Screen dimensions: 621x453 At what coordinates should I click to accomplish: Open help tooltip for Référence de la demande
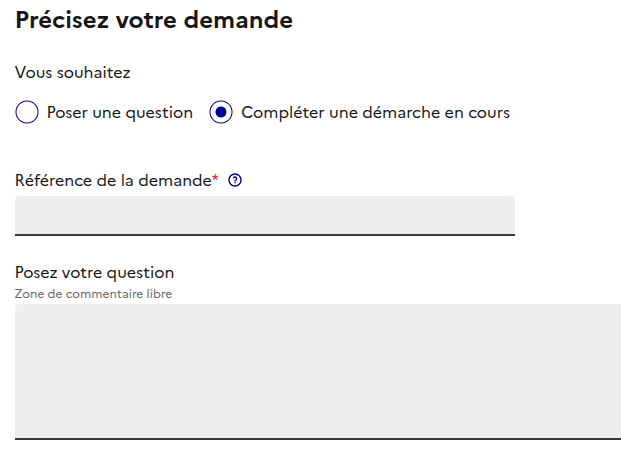pyautogui.click(x=236, y=181)
